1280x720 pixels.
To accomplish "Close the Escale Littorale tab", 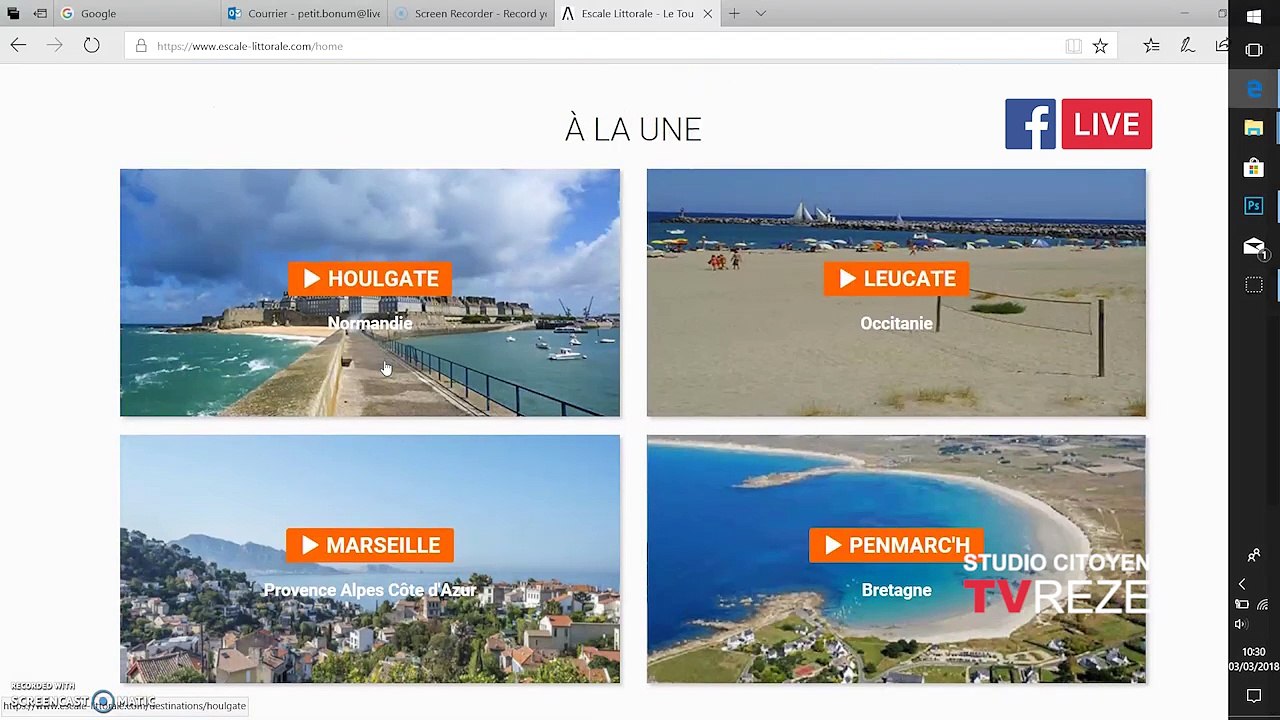I will pos(708,13).
